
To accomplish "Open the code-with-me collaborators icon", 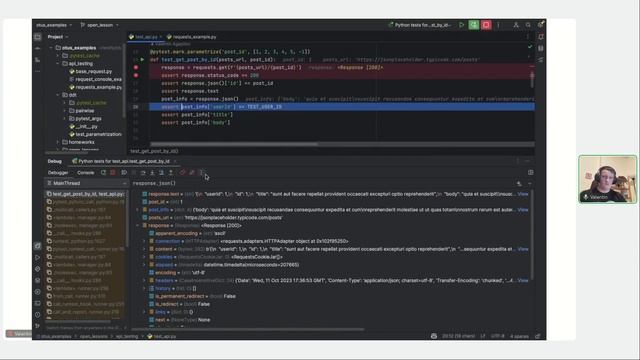I will tap(516, 25).
